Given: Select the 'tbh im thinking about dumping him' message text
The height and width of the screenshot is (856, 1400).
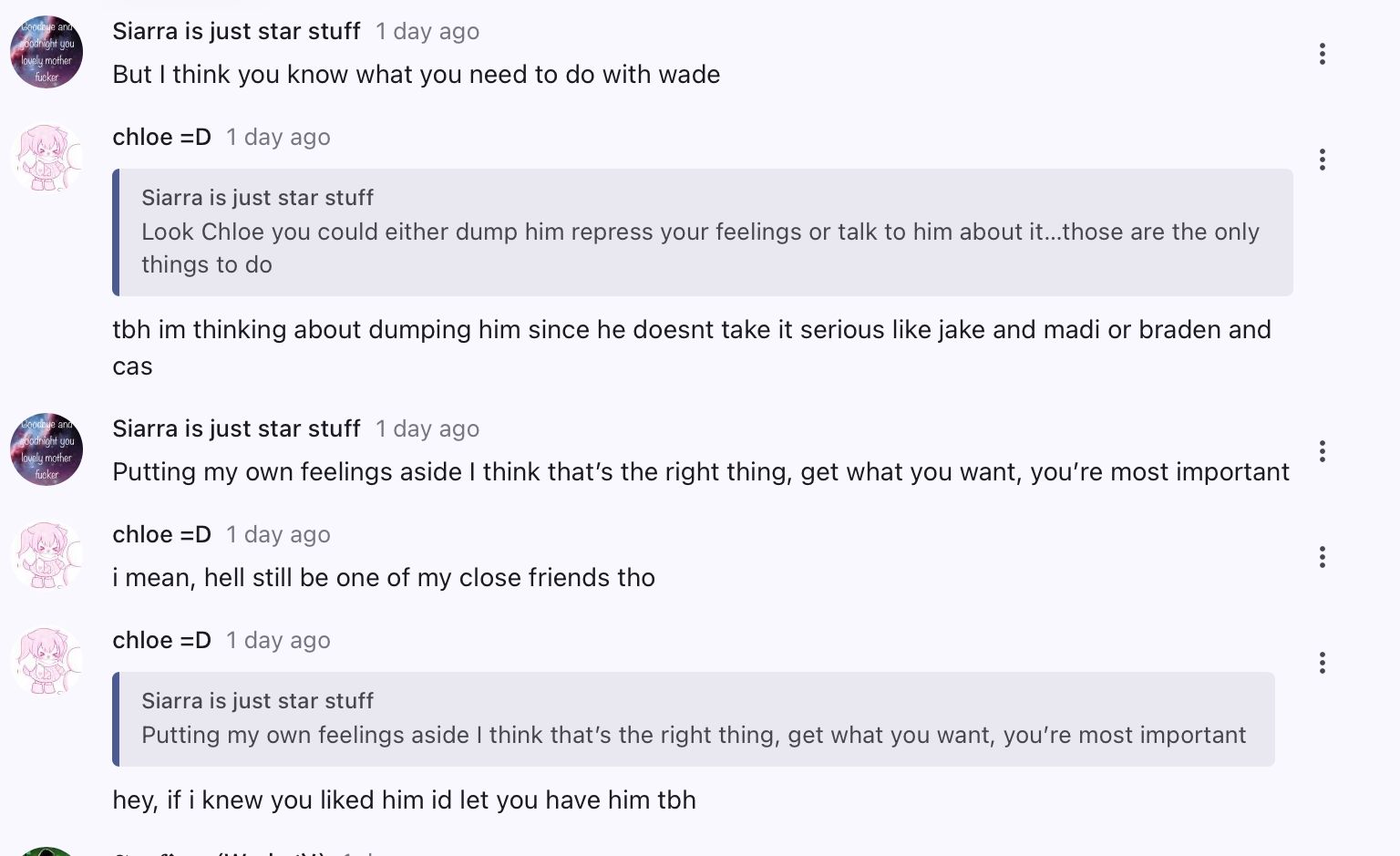Looking at the screenshot, I should tap(691, 330).
